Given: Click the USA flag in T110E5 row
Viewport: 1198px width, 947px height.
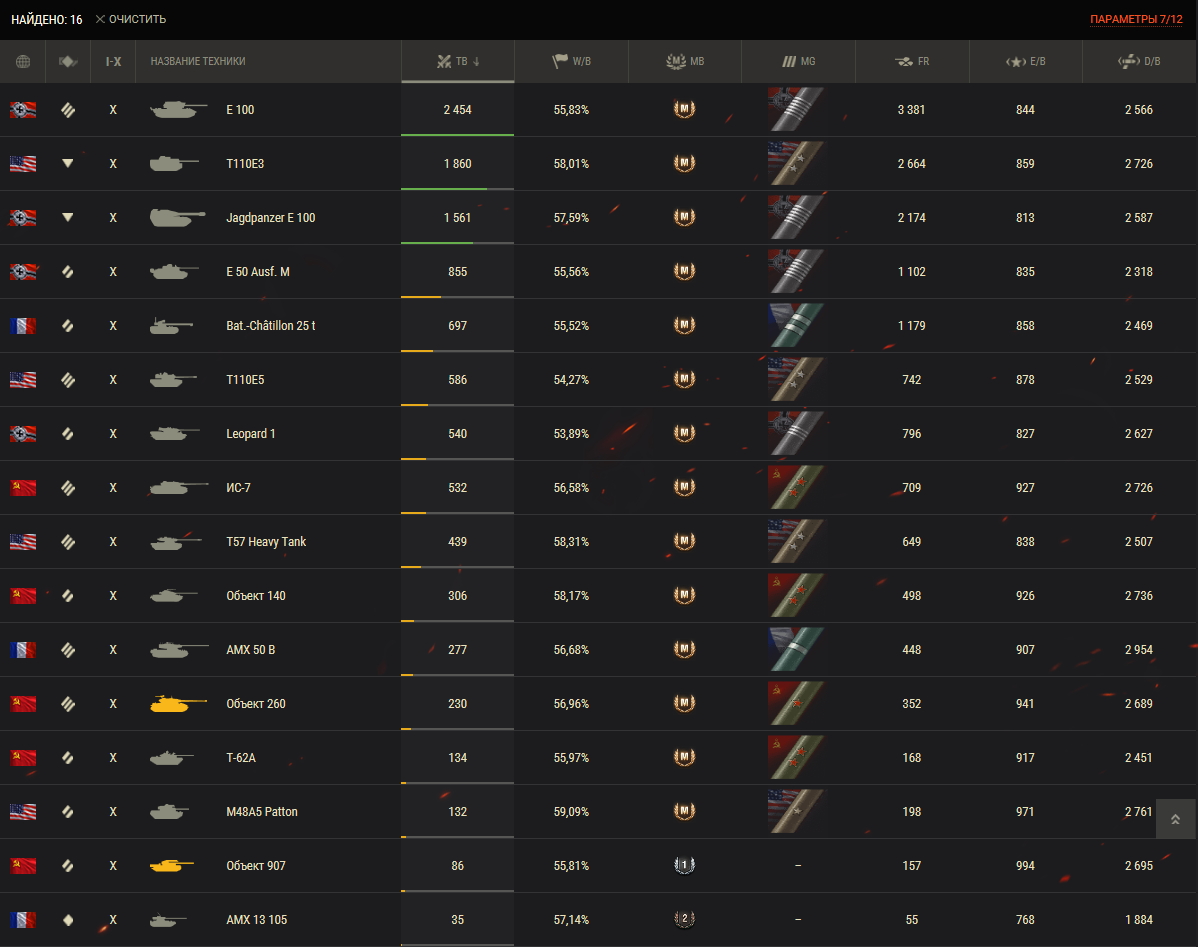Looking at the screenshot, I should [23, 380].
